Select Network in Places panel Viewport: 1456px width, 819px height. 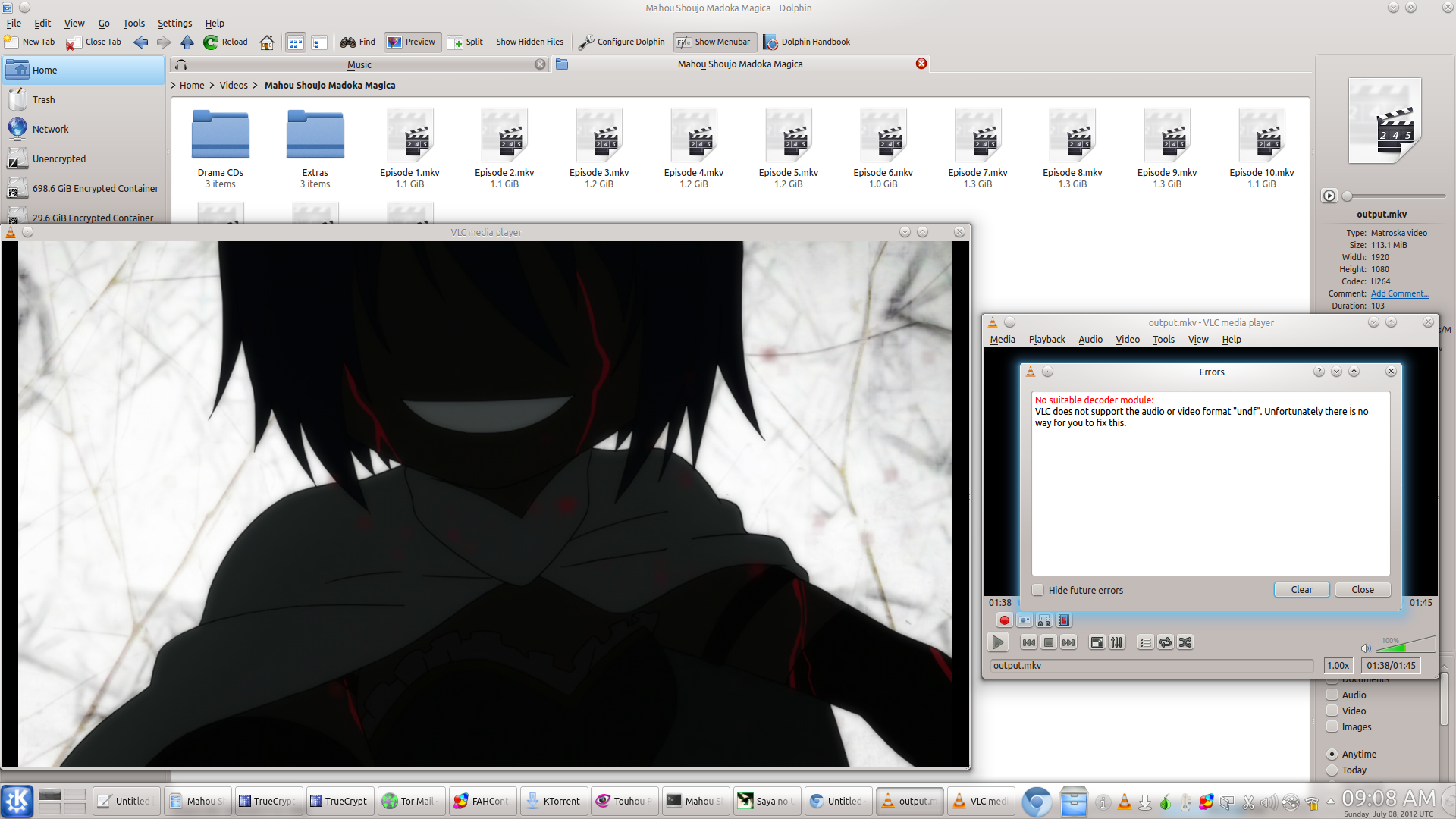[83, 130]
